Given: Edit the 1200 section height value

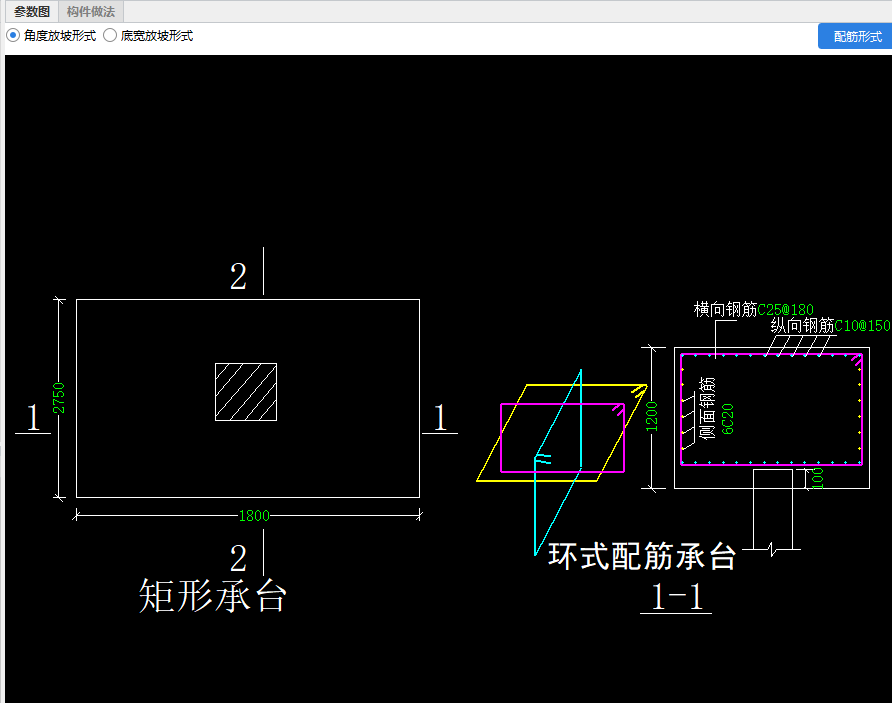Looking at the screenshot, I should click(652, 416).
